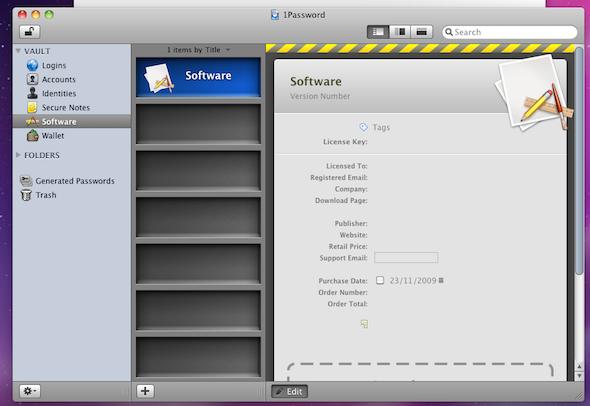
Task: Click the Wallet icon in the sidebar
Action: pyautogui.click(x=32, y=135)
